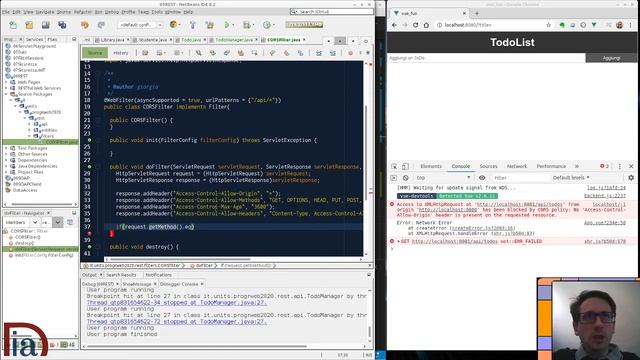Viewport: 640px width, 360px height.
Task: Click the Save All icon in NetBeans toolbar
Action: pyautogui.click(x=62, y=25)
